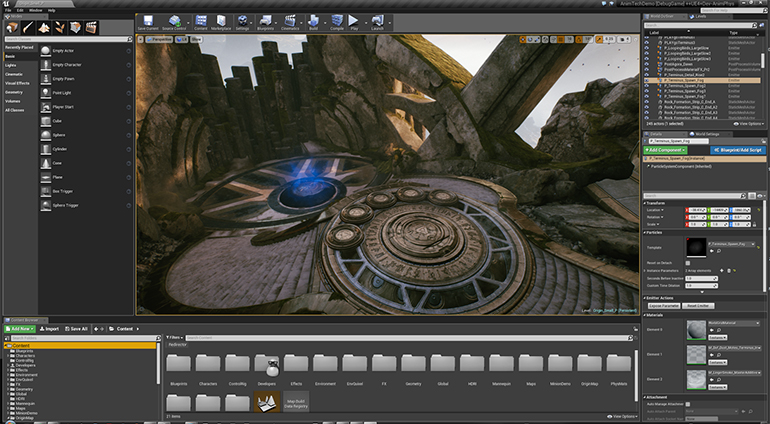Open the Cinematics toolbar icon

(290, 21)
